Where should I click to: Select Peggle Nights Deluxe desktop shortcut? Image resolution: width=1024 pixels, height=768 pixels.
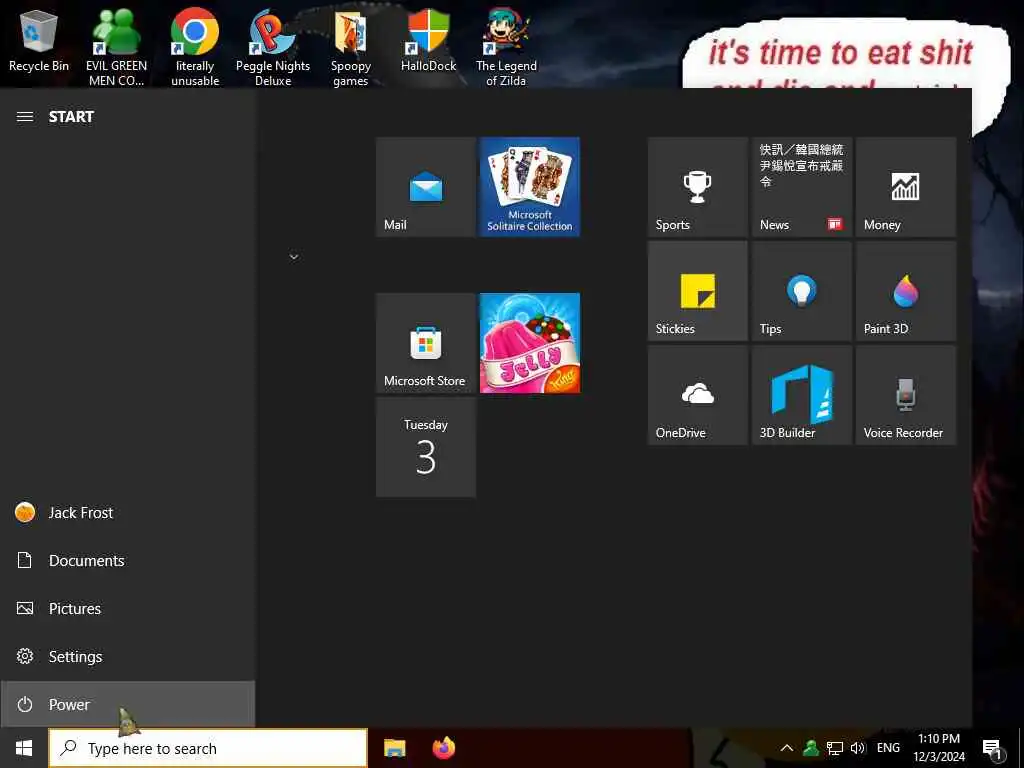click(273, 47)
